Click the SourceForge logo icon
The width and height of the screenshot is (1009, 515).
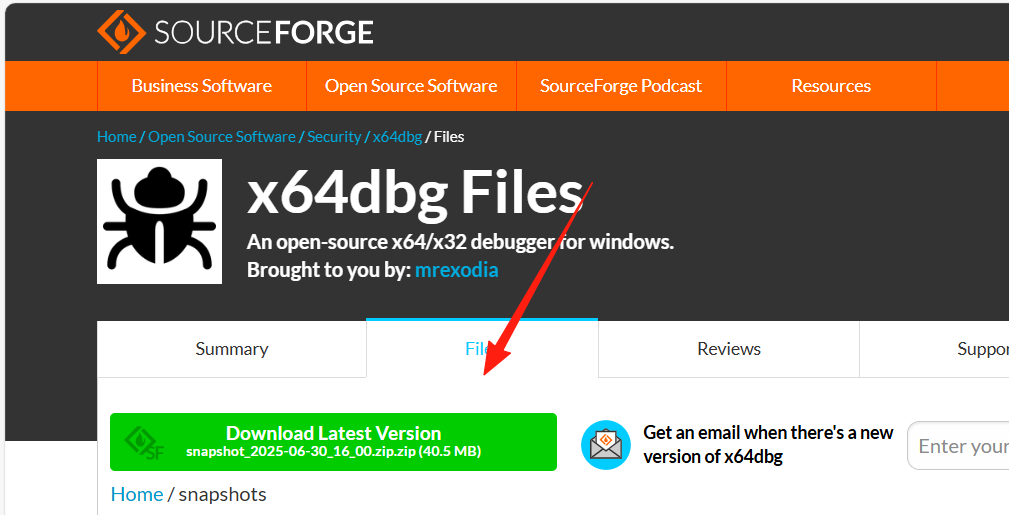(121, 32)
